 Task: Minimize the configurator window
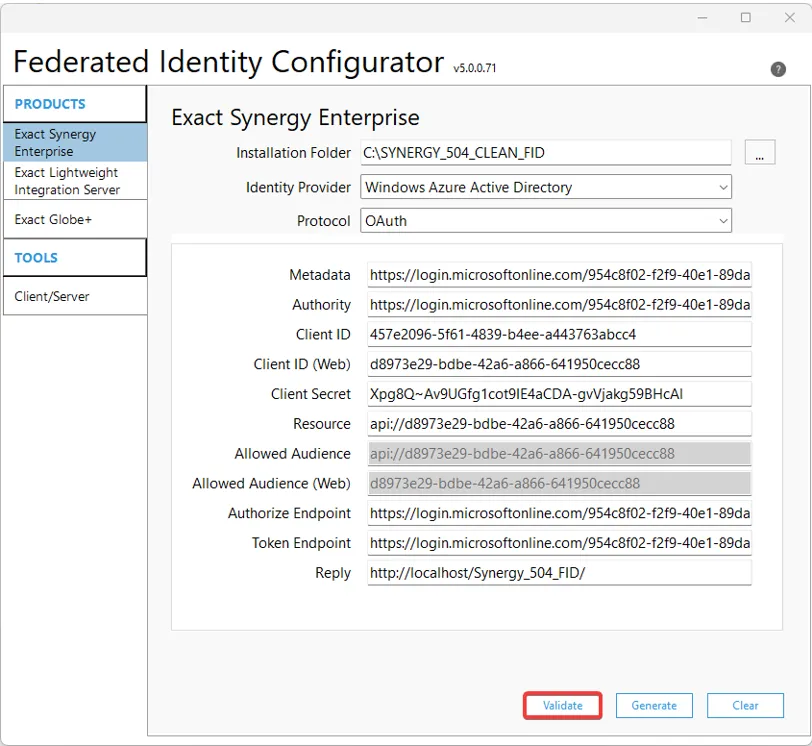tap(701, 18)
